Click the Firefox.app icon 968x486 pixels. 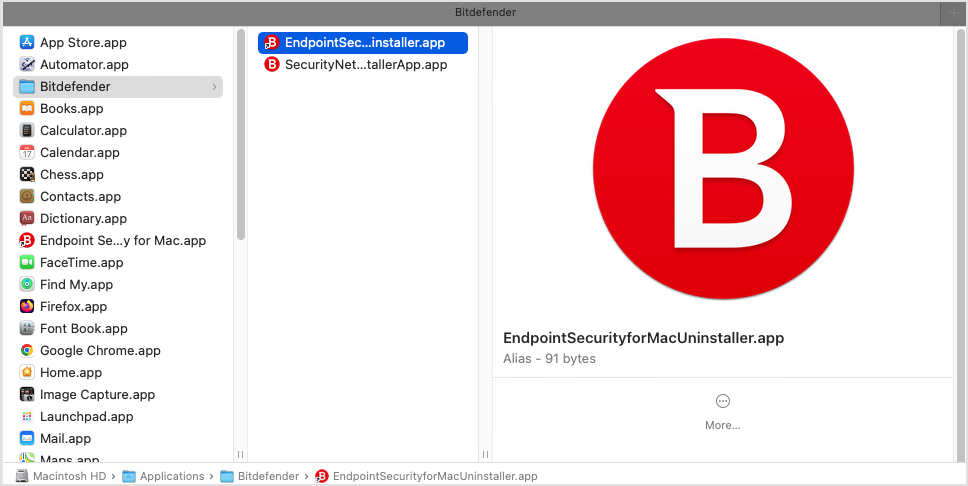pos(27,306)
